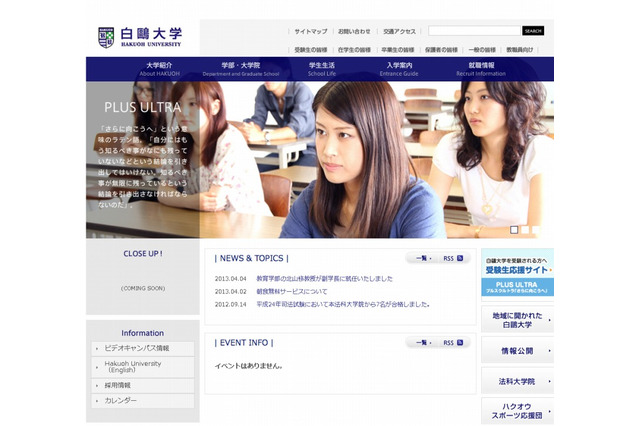
Task: Click the PLUS ULTRA hero slideshow image
Action: point(320,160)
